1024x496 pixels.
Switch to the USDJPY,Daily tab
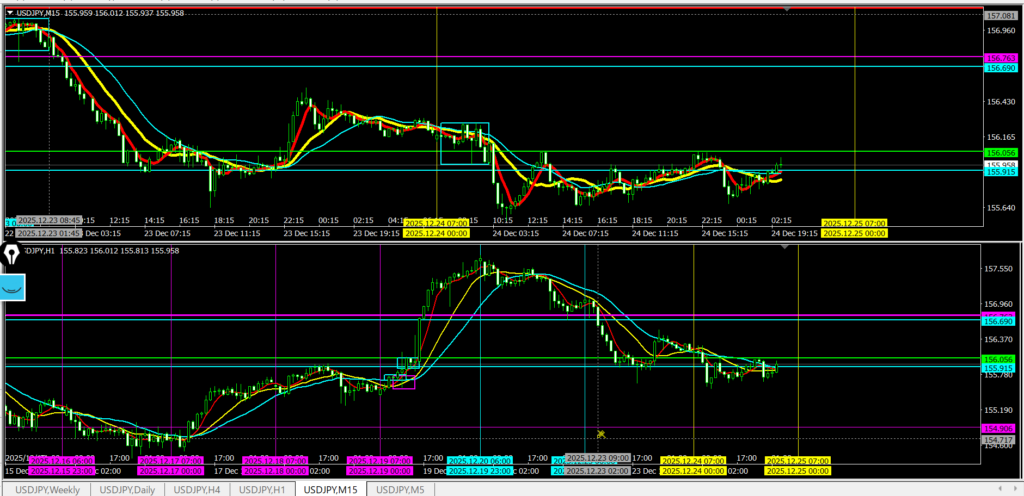128,489
